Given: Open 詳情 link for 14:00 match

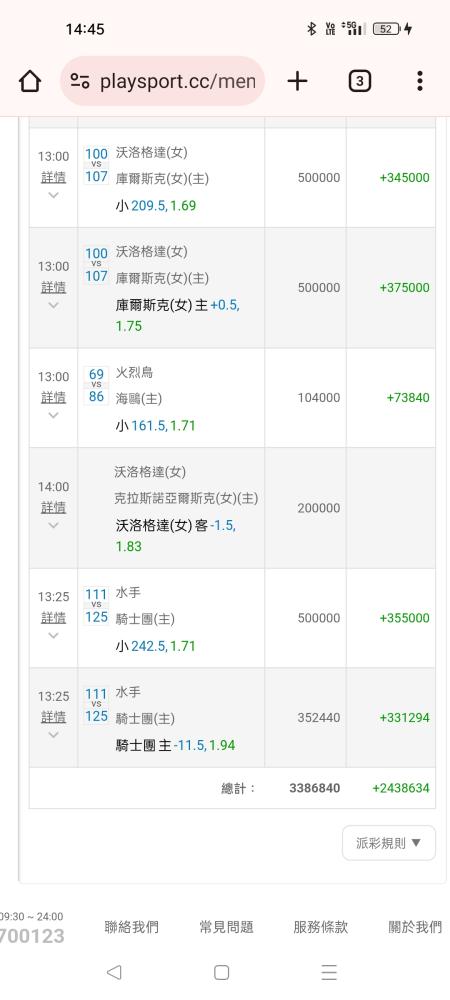Looking at the screenshot, I should tap(54, 508).
